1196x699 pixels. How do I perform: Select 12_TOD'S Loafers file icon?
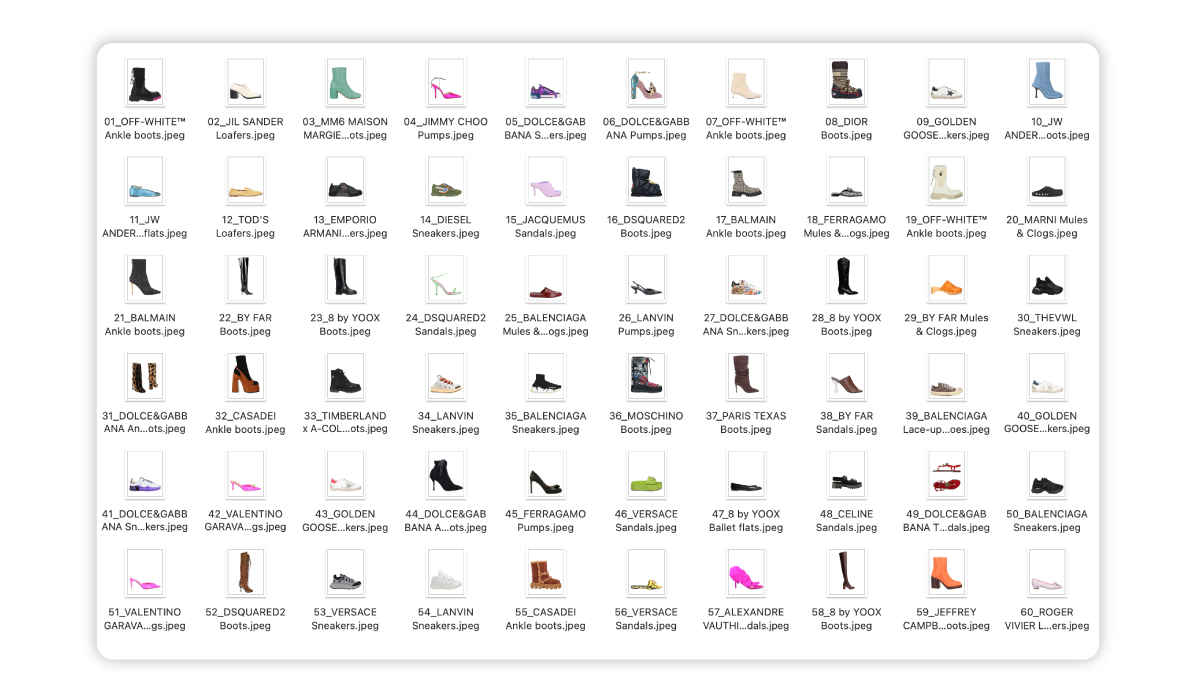(x=245, y=182)
